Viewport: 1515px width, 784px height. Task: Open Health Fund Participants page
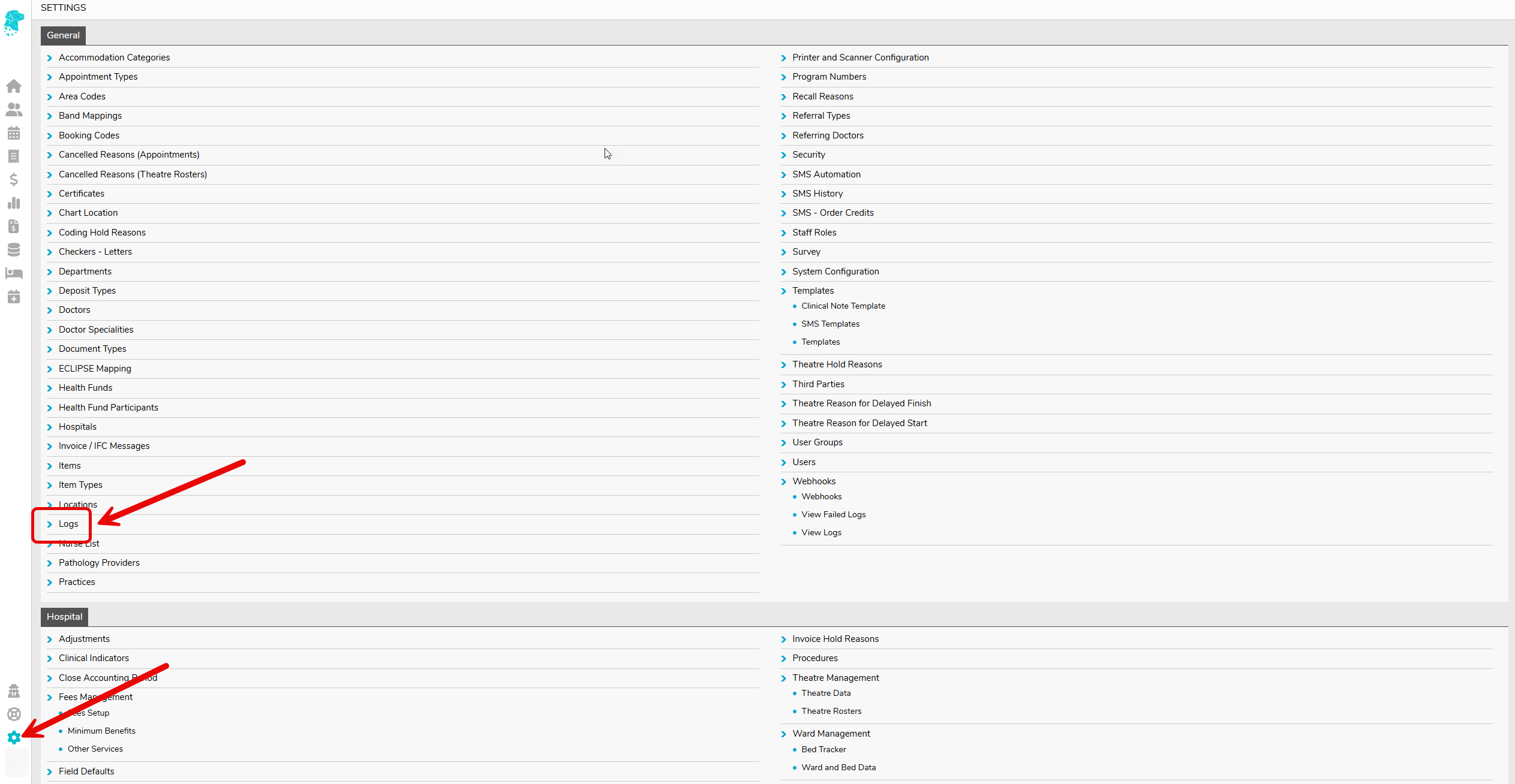(109, 408)
